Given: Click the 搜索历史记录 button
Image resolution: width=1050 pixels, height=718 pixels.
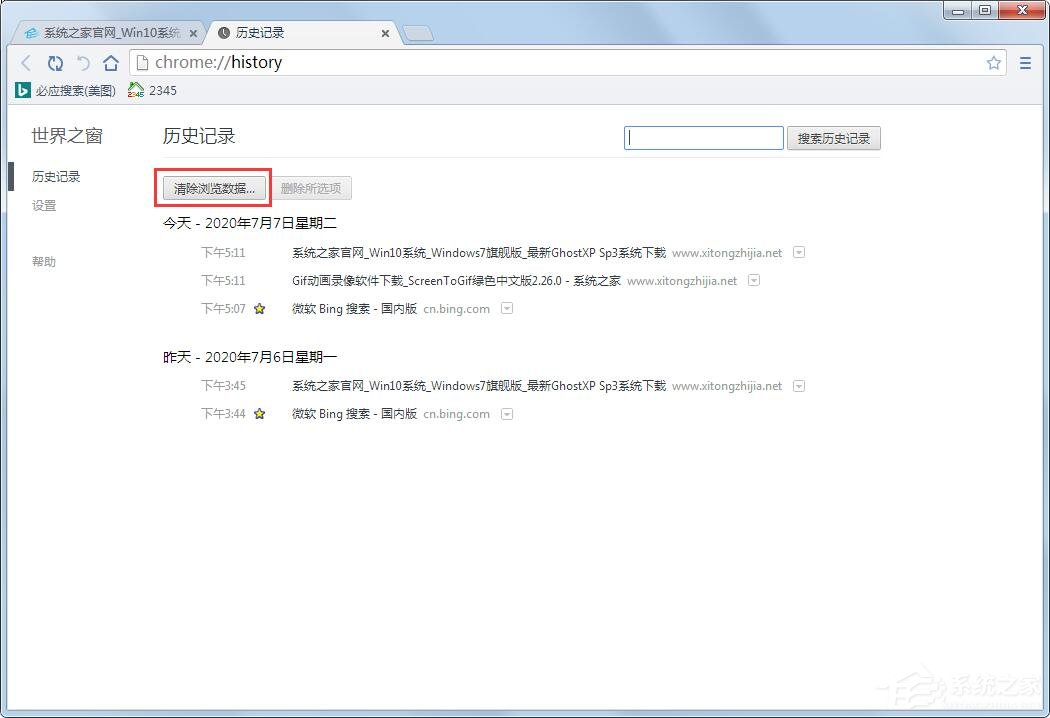Looking at the screenshot, I should pos(833,137).
